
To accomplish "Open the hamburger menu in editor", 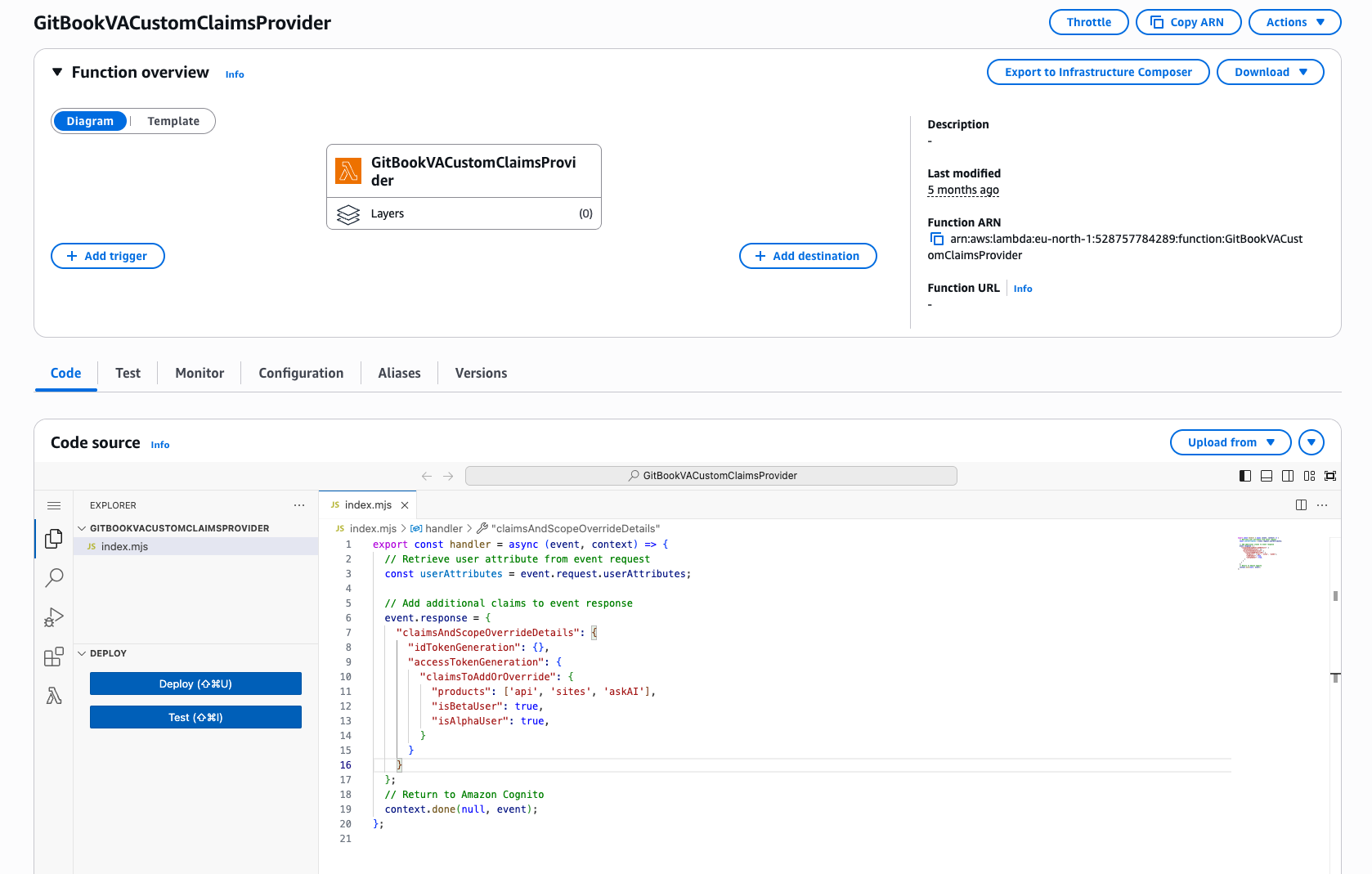I will 54,505.
